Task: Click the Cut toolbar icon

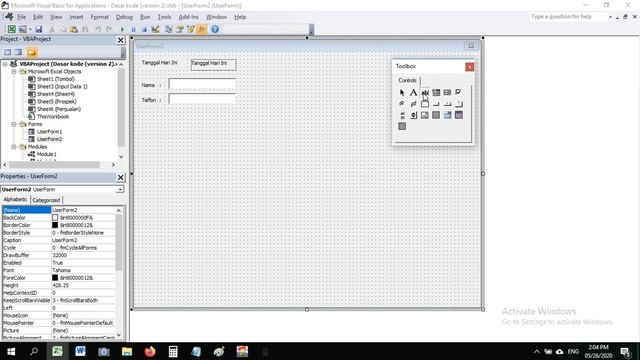Action: 52,29
